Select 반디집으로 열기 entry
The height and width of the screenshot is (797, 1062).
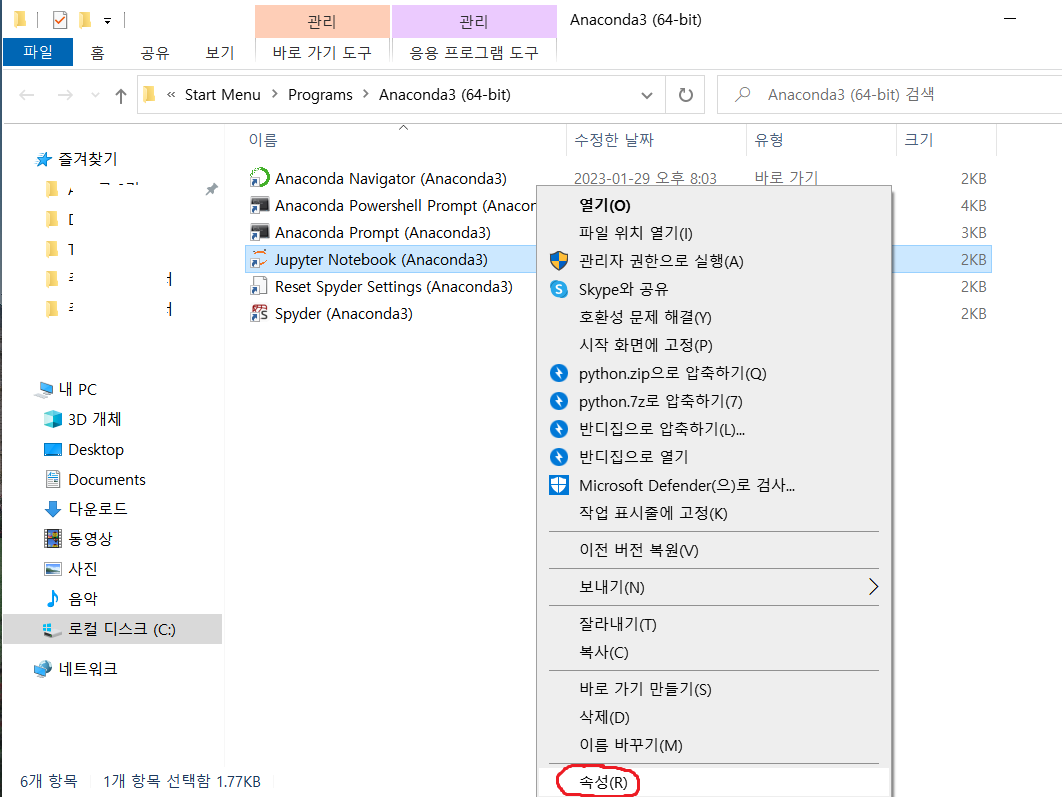(714, 457)
